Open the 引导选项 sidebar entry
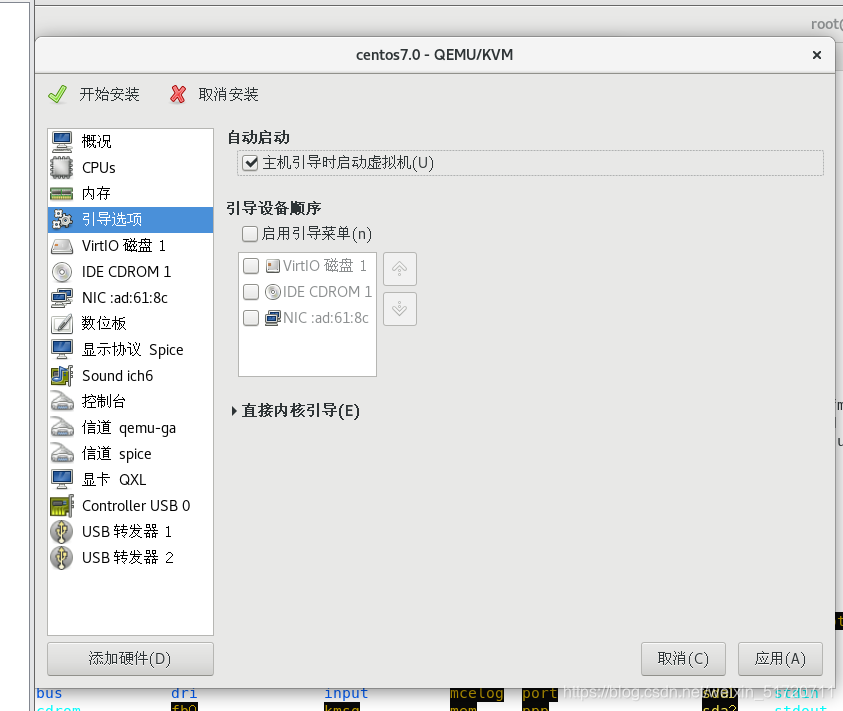Viewport: 843px width, 711px height. 131,219
